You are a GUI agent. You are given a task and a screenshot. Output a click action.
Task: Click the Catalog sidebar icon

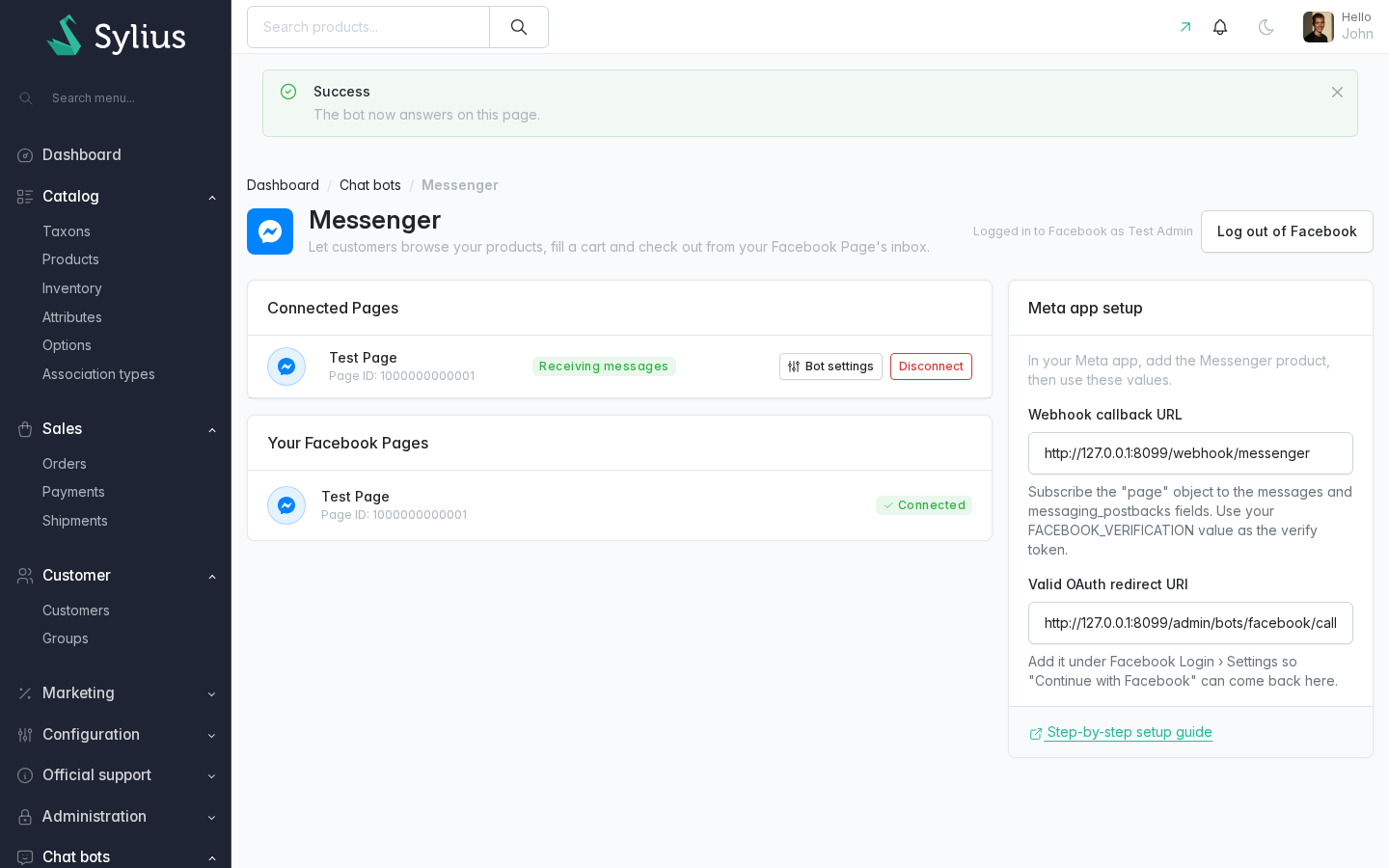coord(25,197)
